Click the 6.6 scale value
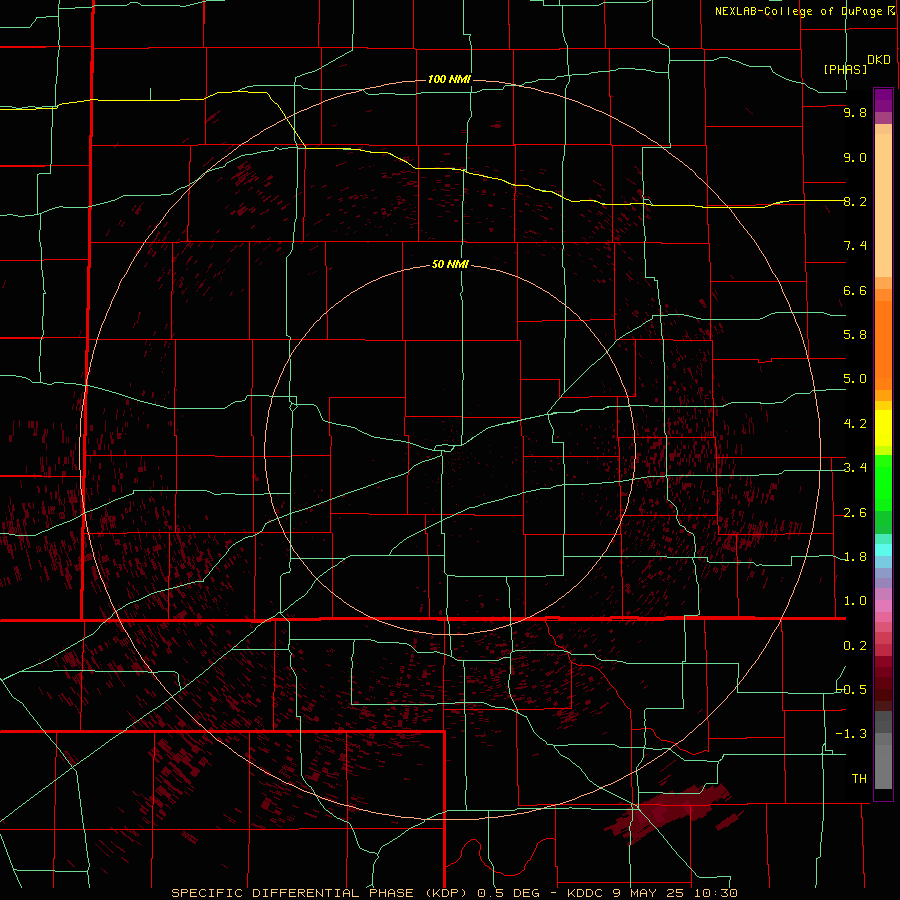The width and height of the screenshot is (900, 900). (x=855, y=290)
